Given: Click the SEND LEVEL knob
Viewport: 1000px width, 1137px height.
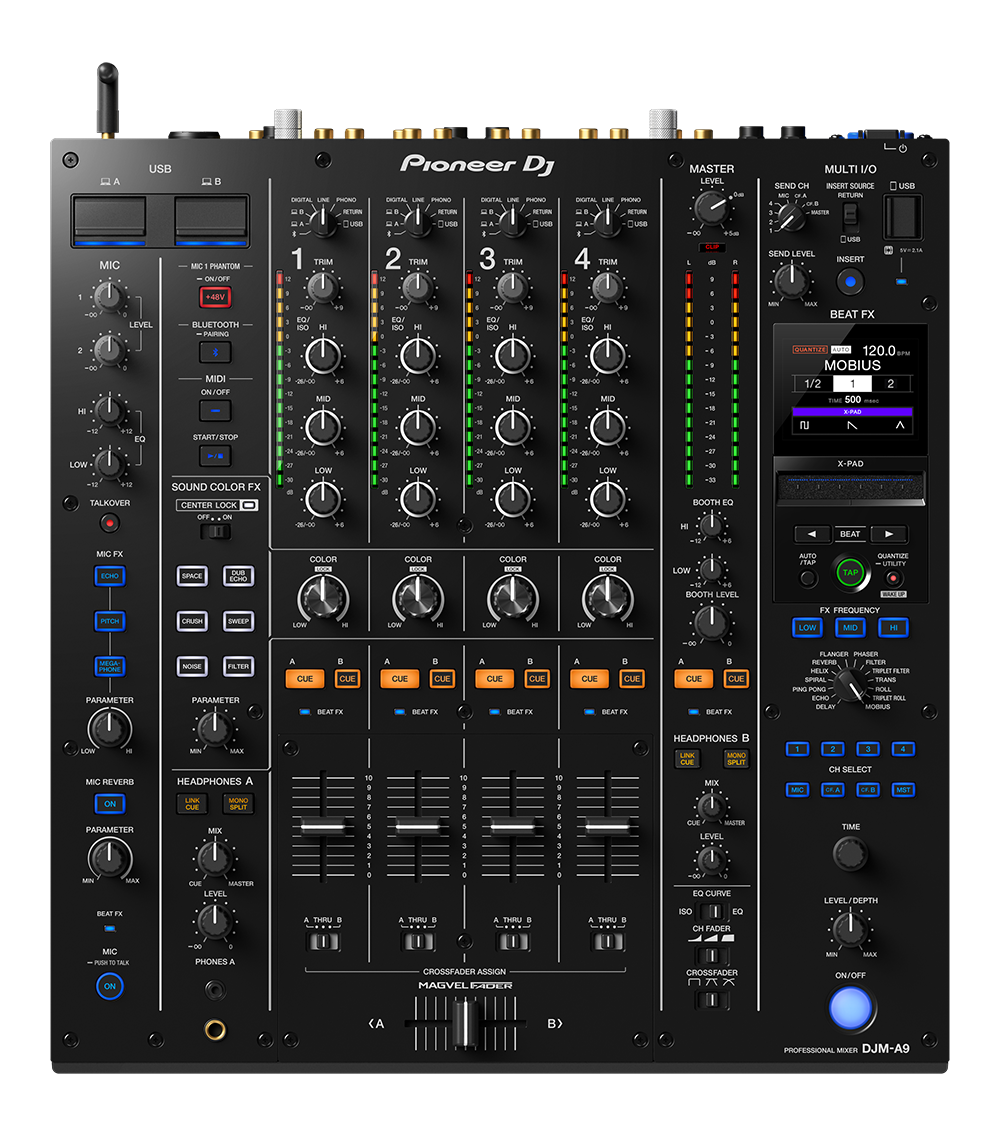Looking at the screenshot, I should coord(791,281).
